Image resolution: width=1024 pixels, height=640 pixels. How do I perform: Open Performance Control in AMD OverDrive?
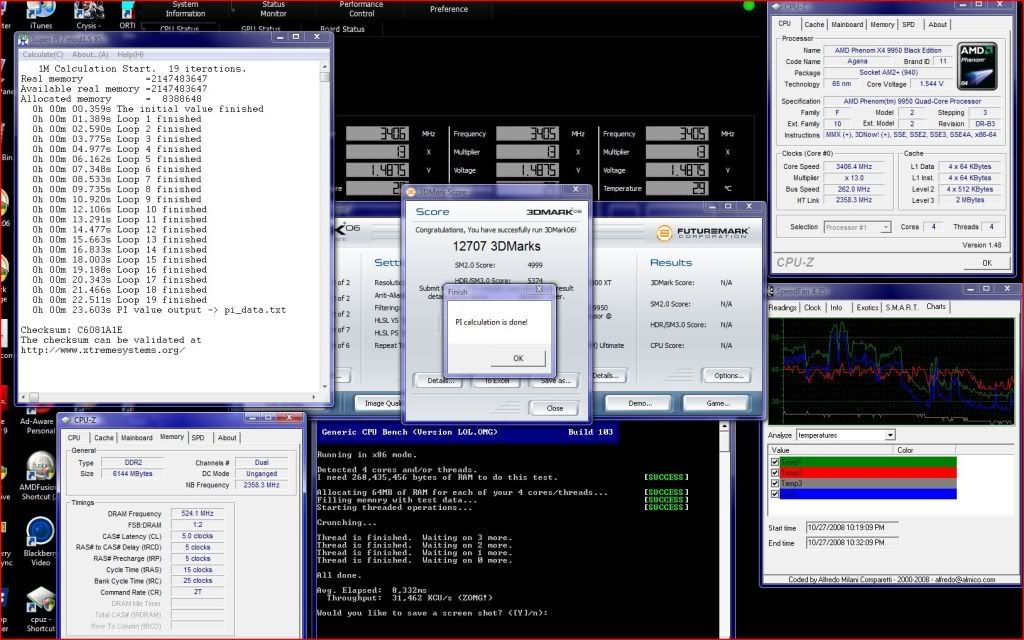coord(361,8)
